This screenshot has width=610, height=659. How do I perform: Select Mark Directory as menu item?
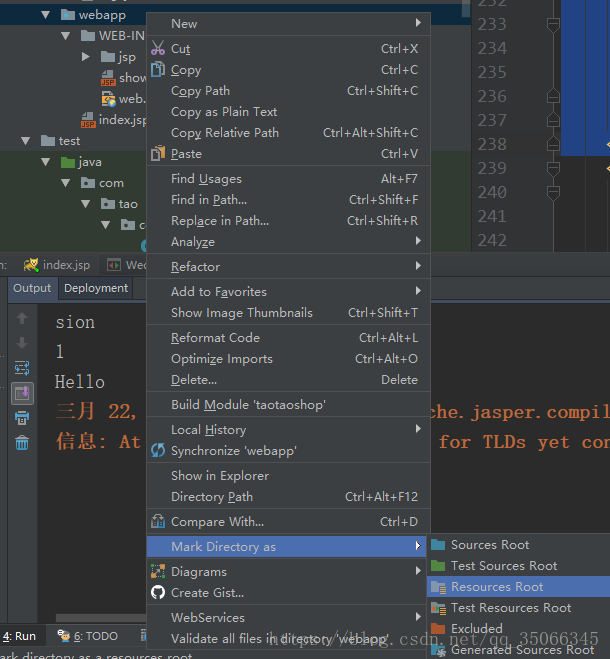[287, 546]
